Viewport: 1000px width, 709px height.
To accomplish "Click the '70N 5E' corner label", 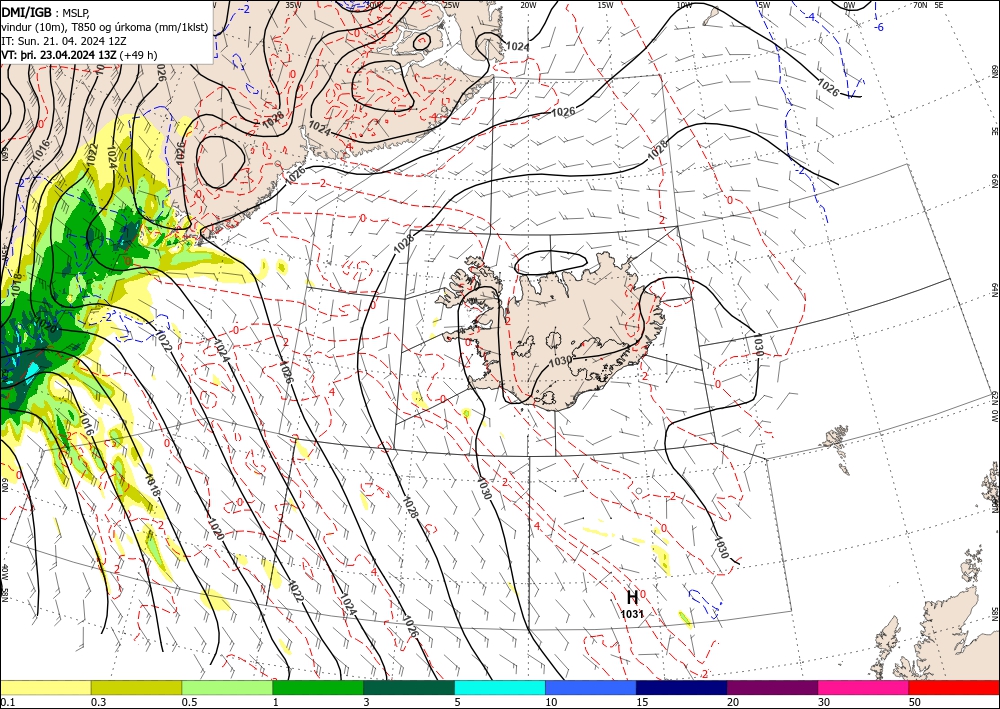I will [x=928, y=5].
